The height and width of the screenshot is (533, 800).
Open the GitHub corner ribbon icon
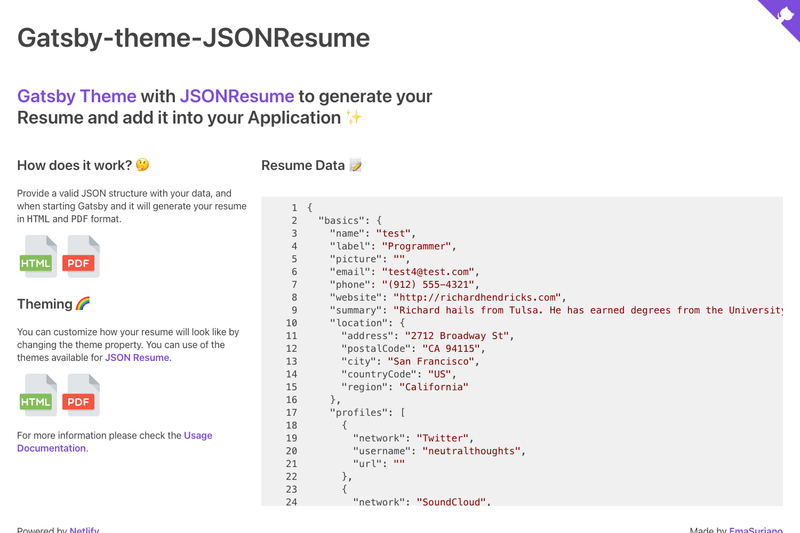(784, 14)
